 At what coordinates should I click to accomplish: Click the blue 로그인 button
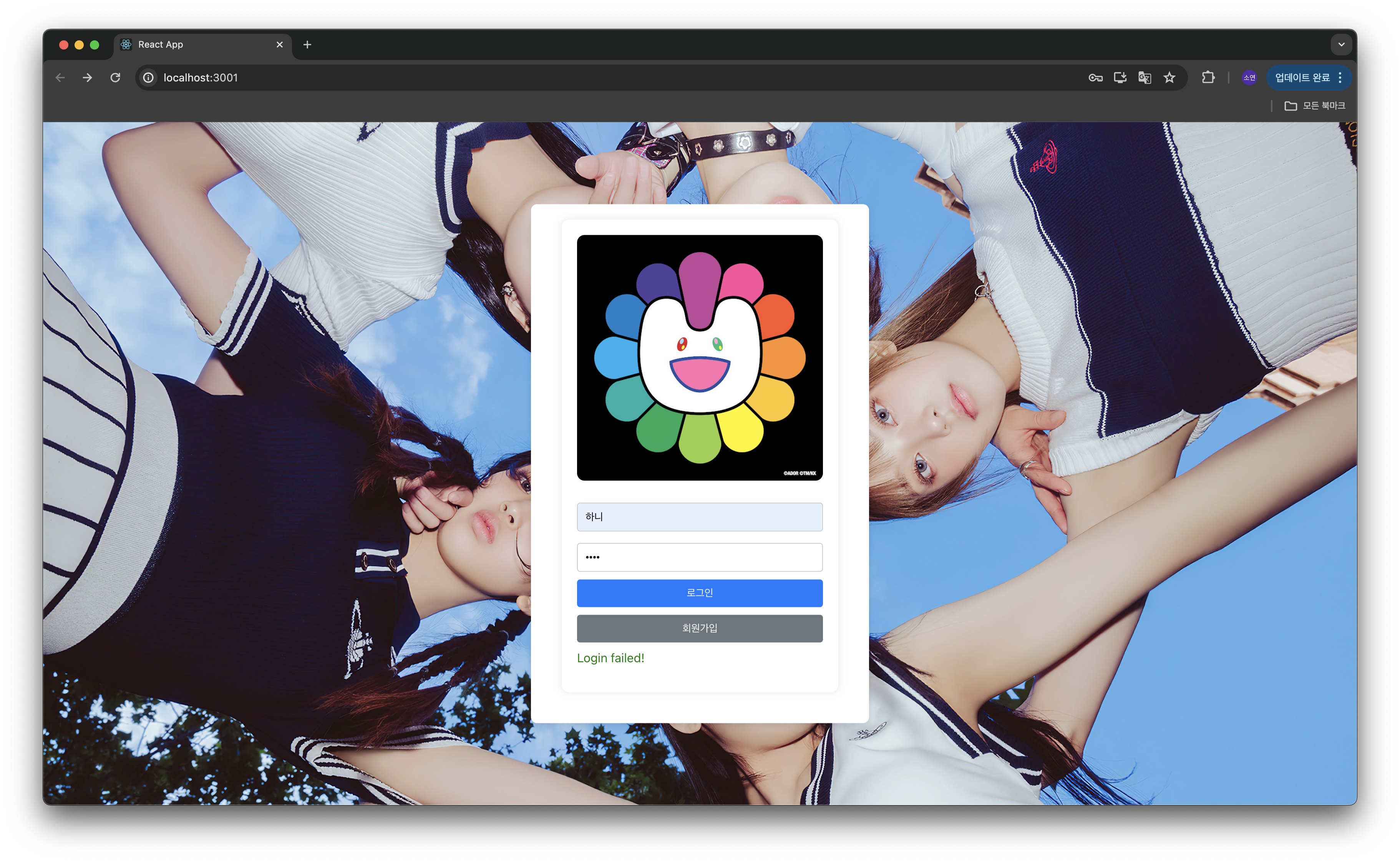pos(700,593)
